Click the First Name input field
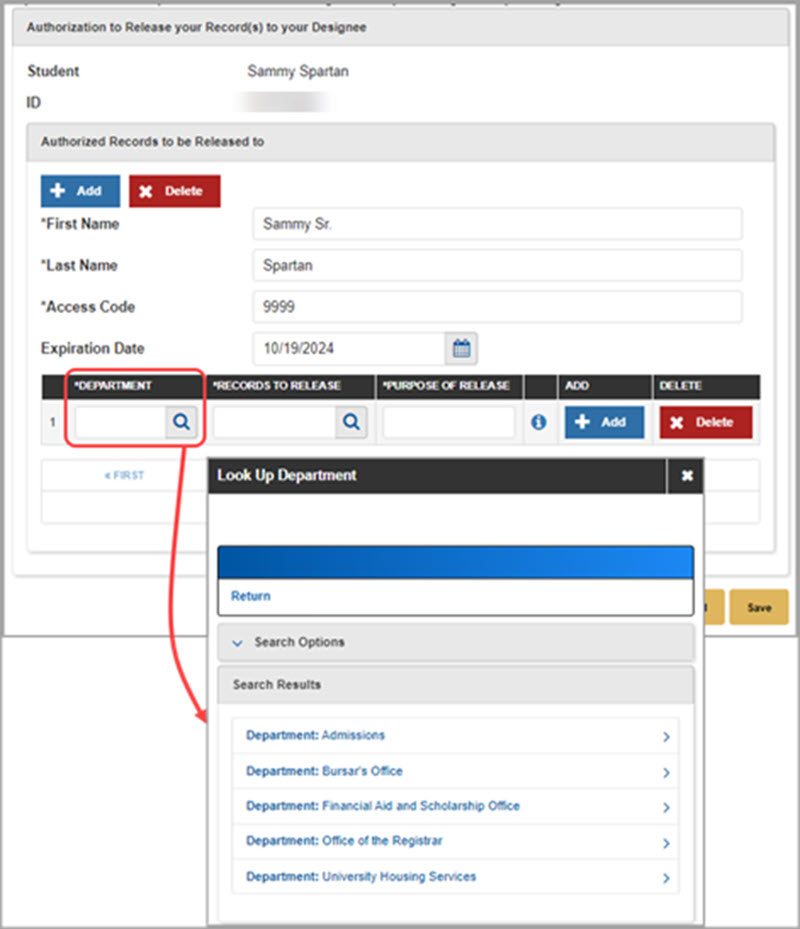Viewport: 800px width, 929px height. tap(497, 224)
